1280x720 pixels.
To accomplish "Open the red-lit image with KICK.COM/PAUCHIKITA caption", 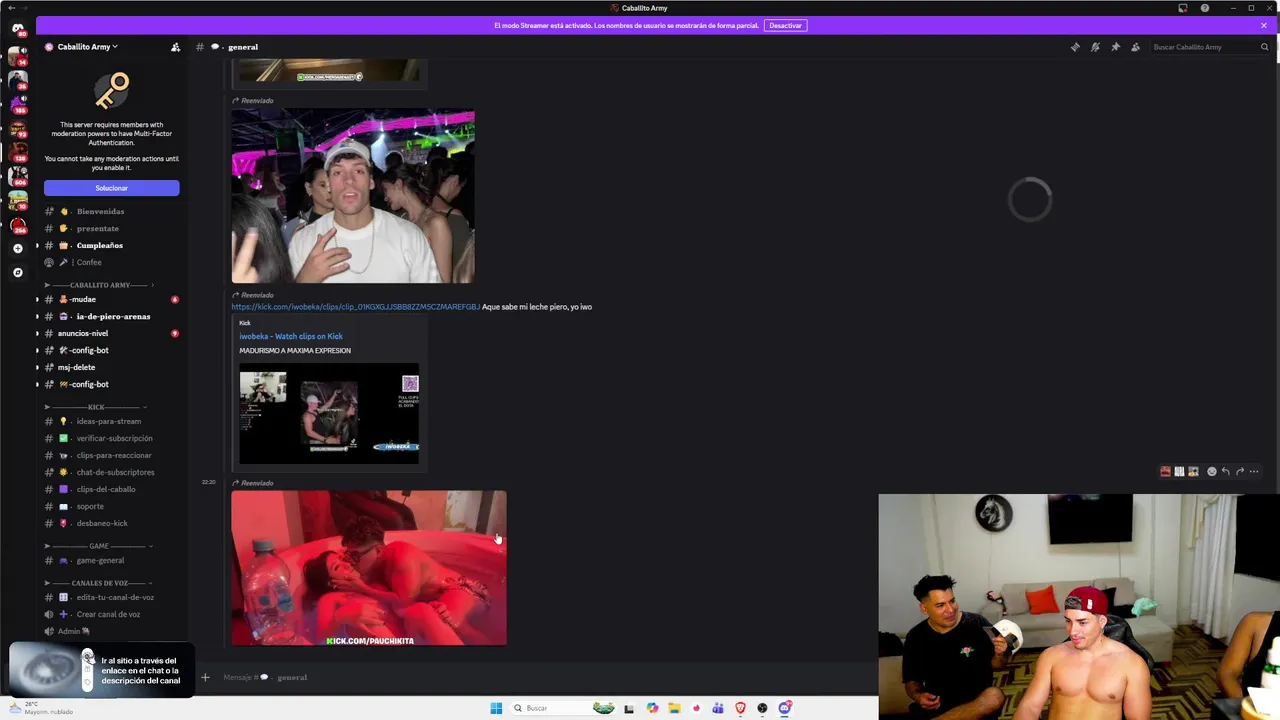I will pyautogui.click(x=369, y=568).
